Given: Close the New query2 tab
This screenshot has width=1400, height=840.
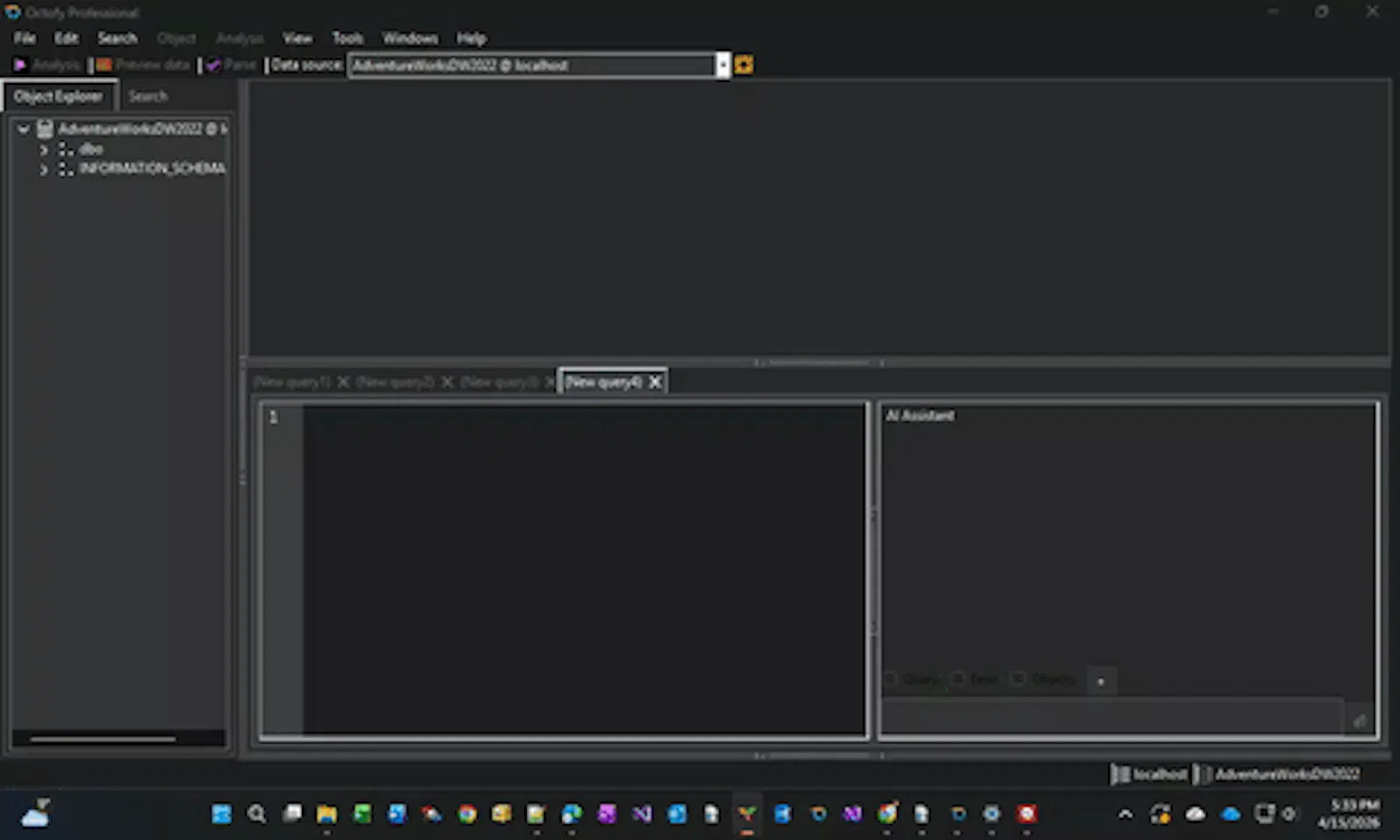Looking at the screenshot, I should pos(447,381).
